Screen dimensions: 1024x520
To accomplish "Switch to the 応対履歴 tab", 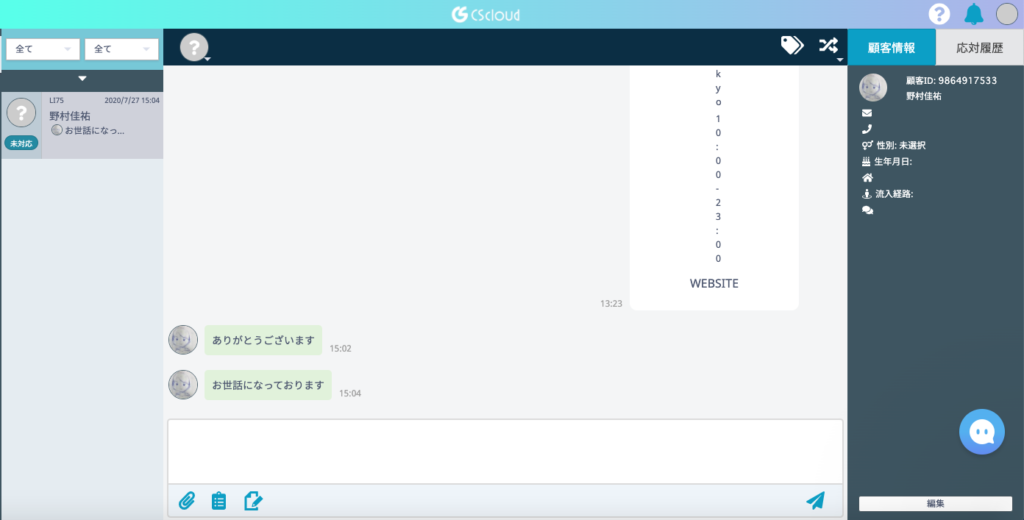I will click(979, 47).
